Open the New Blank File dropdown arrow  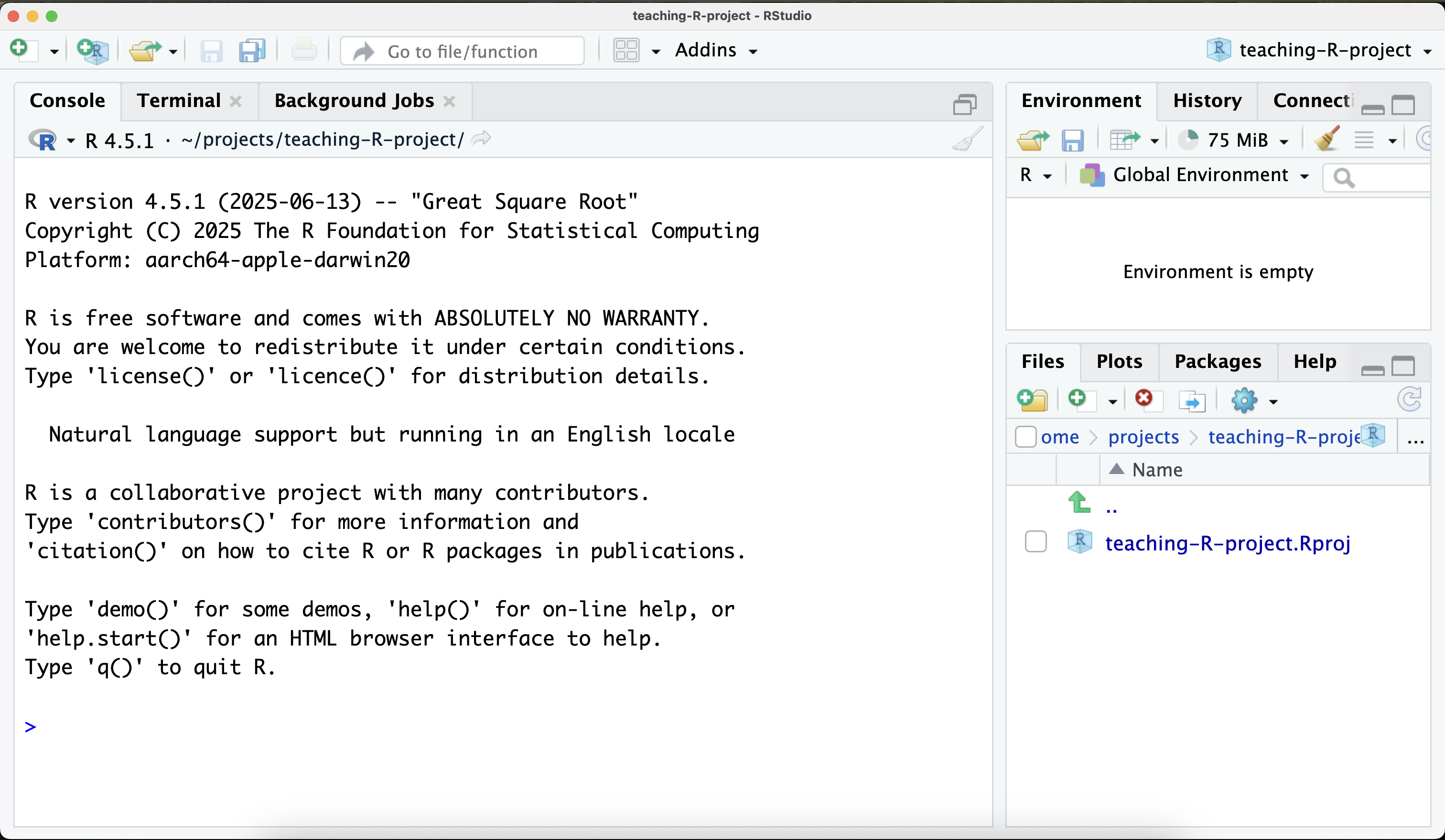click(1112, 402)
